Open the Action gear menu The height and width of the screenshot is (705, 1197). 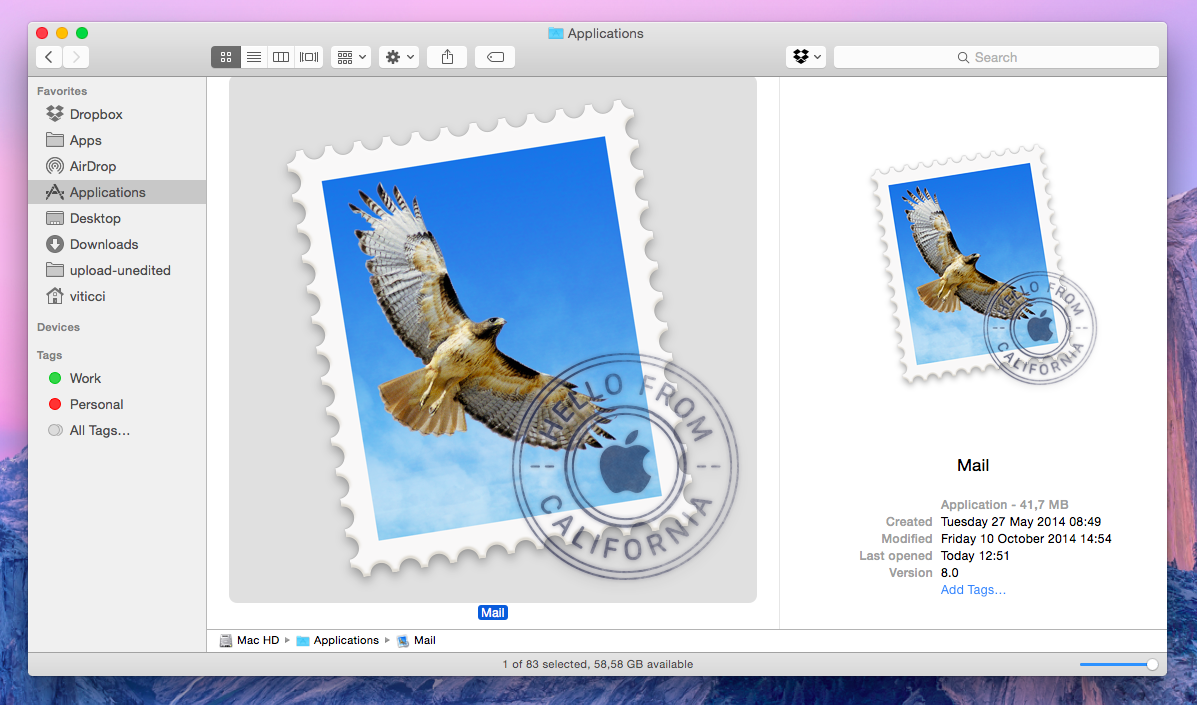pyautogui.click(x=398, y=57)
